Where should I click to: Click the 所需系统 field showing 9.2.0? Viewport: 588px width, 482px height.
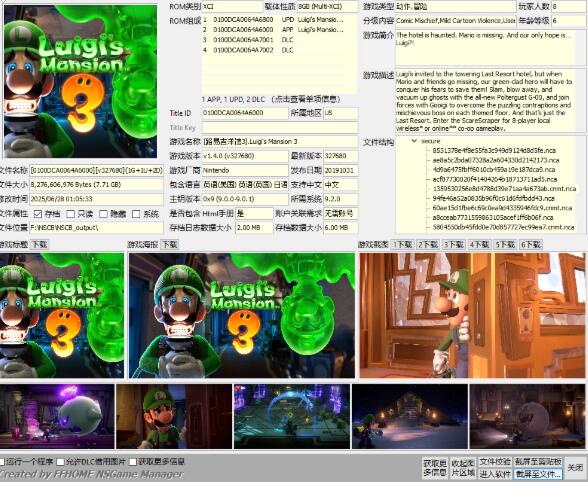point(340,199)
